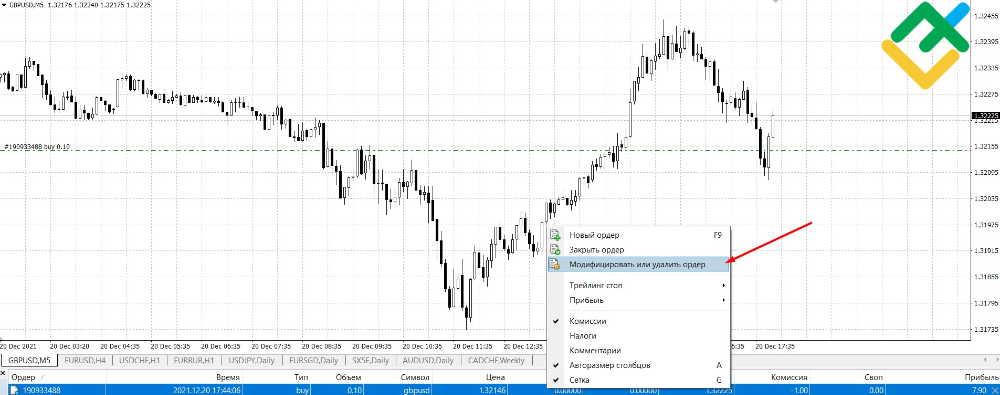
Task: Click 'Модифицировать или удалить ордер' entry
Action: [638, 264]
